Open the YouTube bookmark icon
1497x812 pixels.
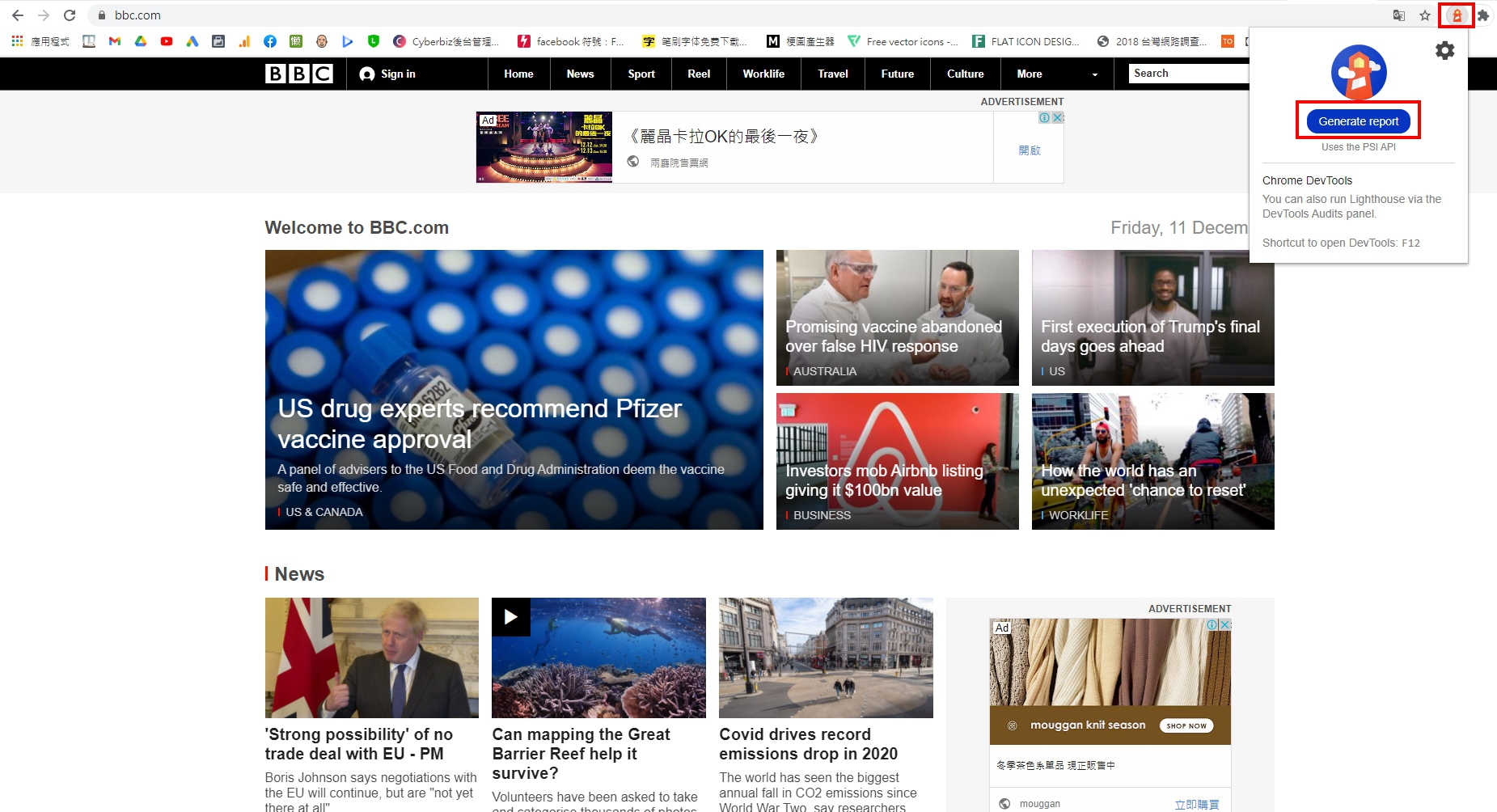point(167,41)
